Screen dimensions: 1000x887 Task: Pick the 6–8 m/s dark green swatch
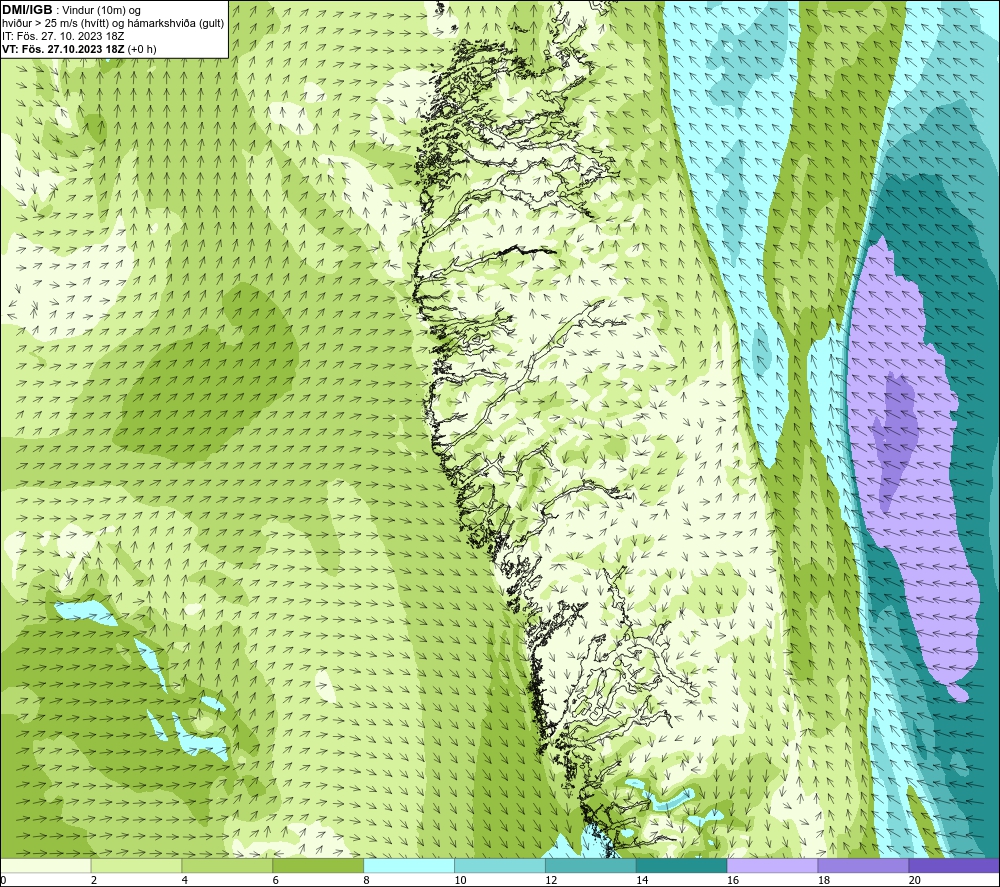coord(318,865)
